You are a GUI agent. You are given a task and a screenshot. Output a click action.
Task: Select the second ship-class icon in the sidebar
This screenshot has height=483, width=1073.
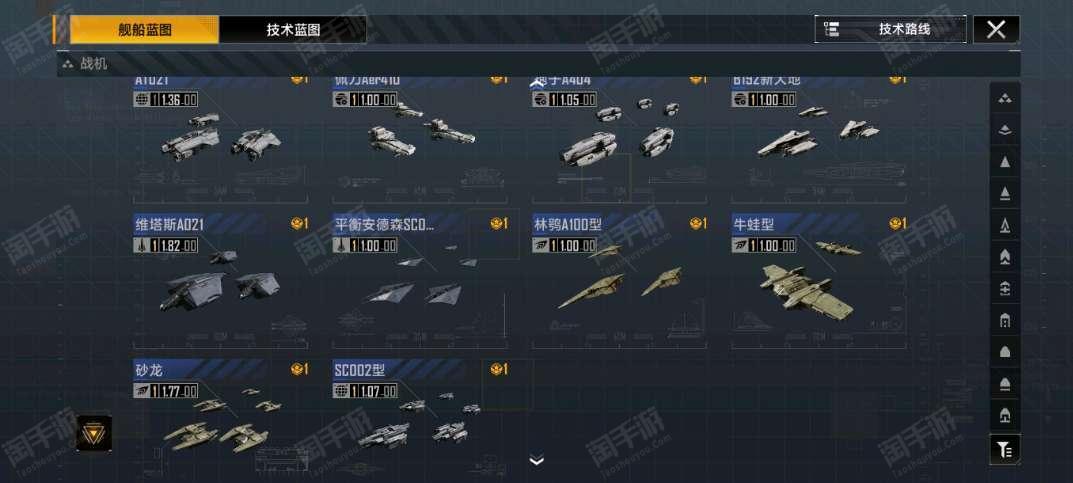pos(1005,130)
